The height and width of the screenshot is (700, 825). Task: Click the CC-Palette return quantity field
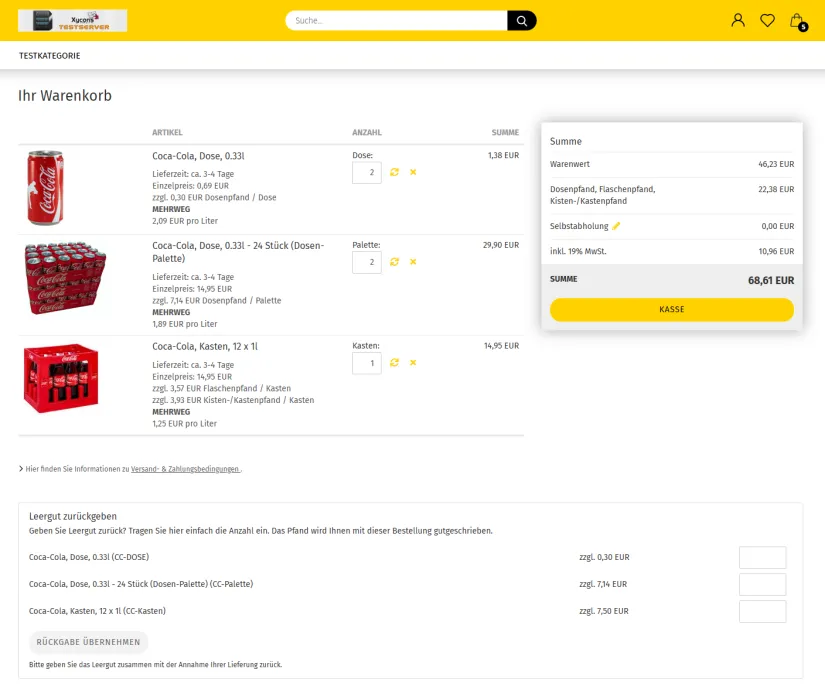coord(762,584)
